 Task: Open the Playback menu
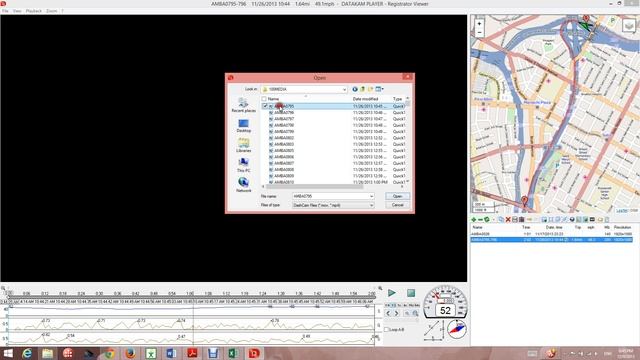[34, 11]
